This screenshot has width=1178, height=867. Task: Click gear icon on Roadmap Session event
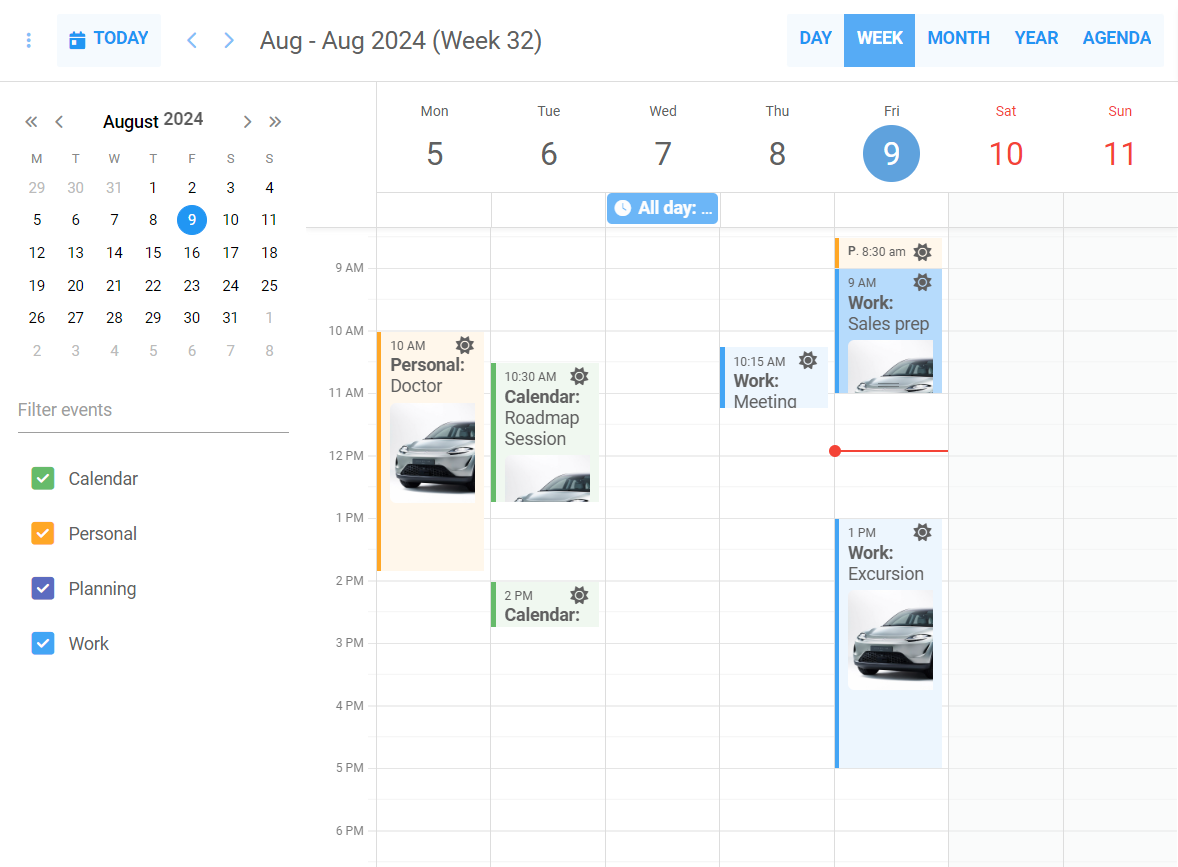tap(579, 377)
